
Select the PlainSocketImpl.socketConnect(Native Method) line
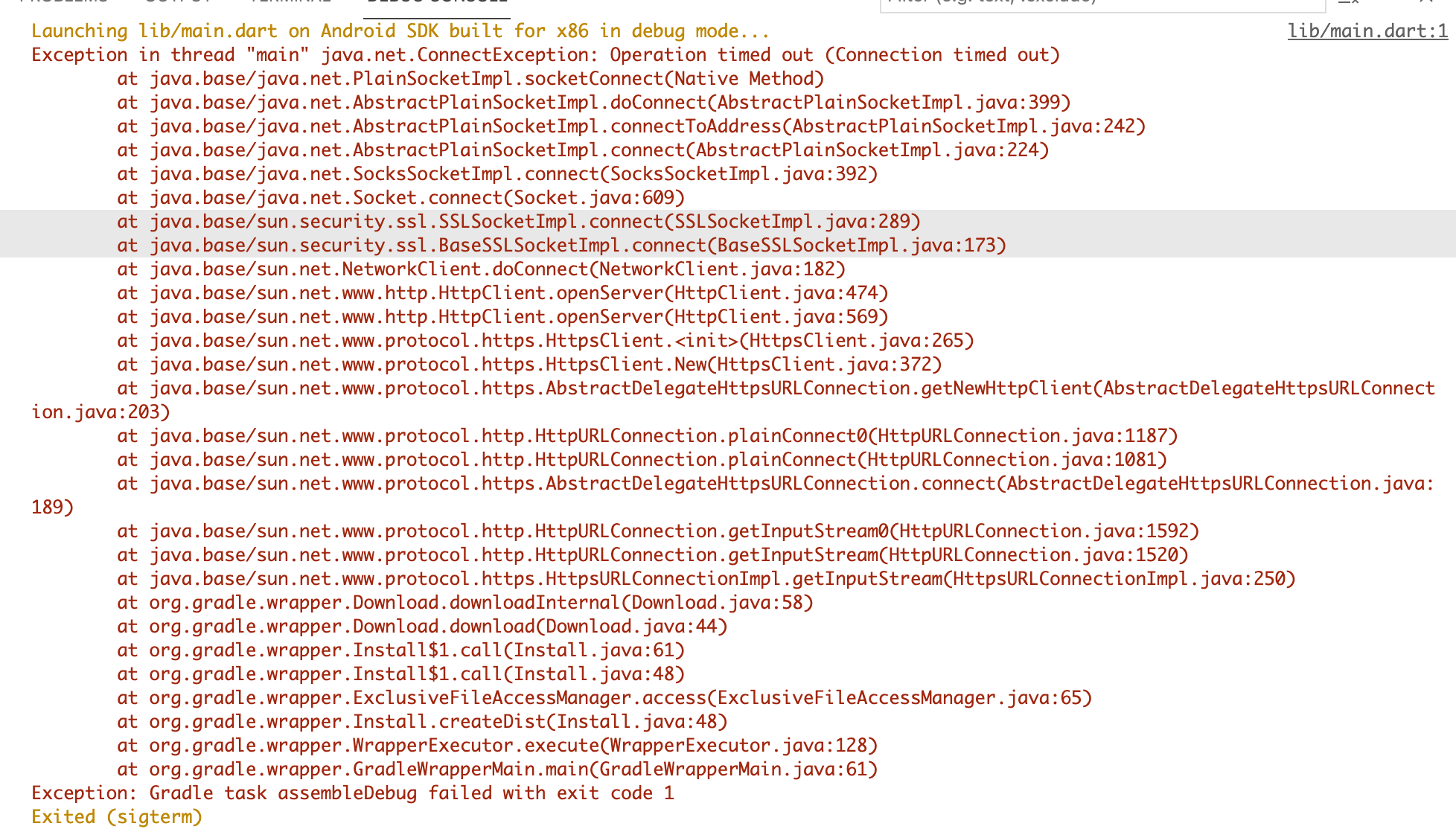point(470,79)
